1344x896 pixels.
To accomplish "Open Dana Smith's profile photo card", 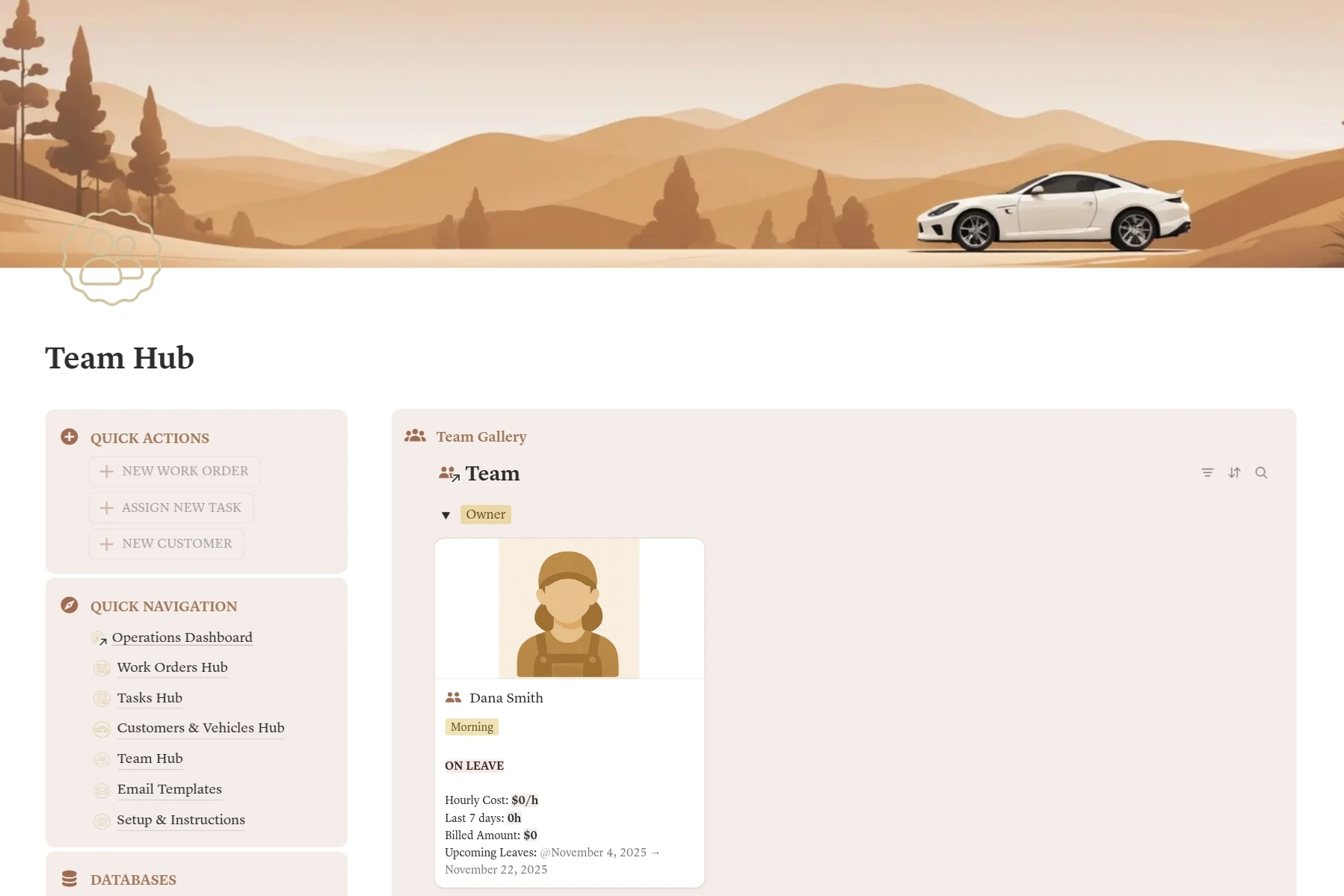I will point(569,608).
